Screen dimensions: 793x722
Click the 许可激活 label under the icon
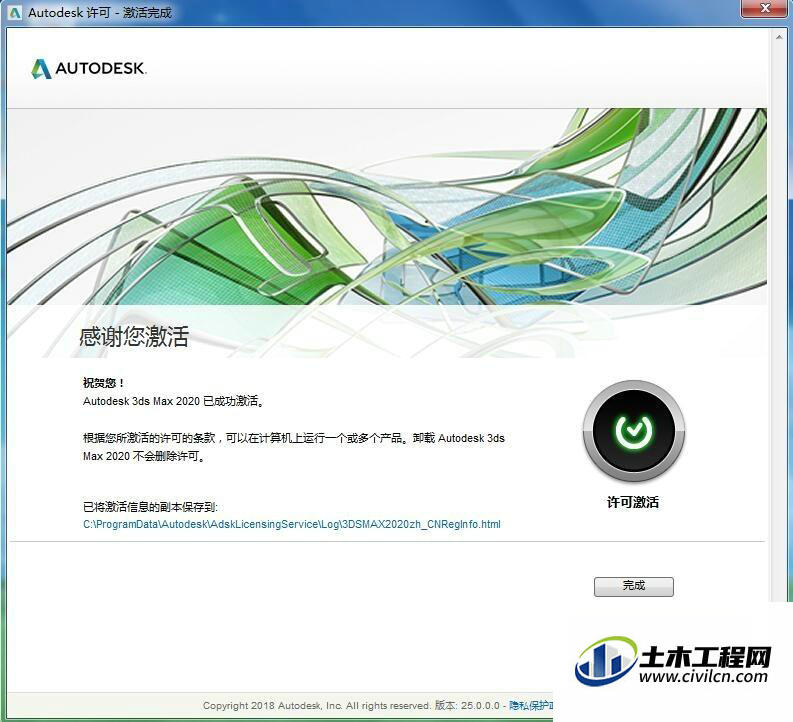633,502
